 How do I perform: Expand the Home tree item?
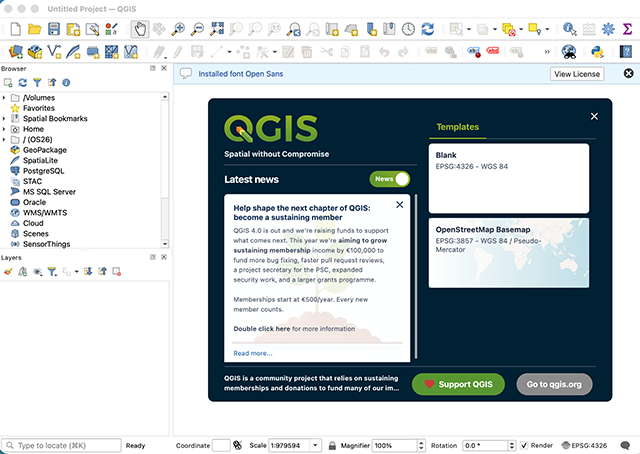pyautogui.click(x=4, y=129)
